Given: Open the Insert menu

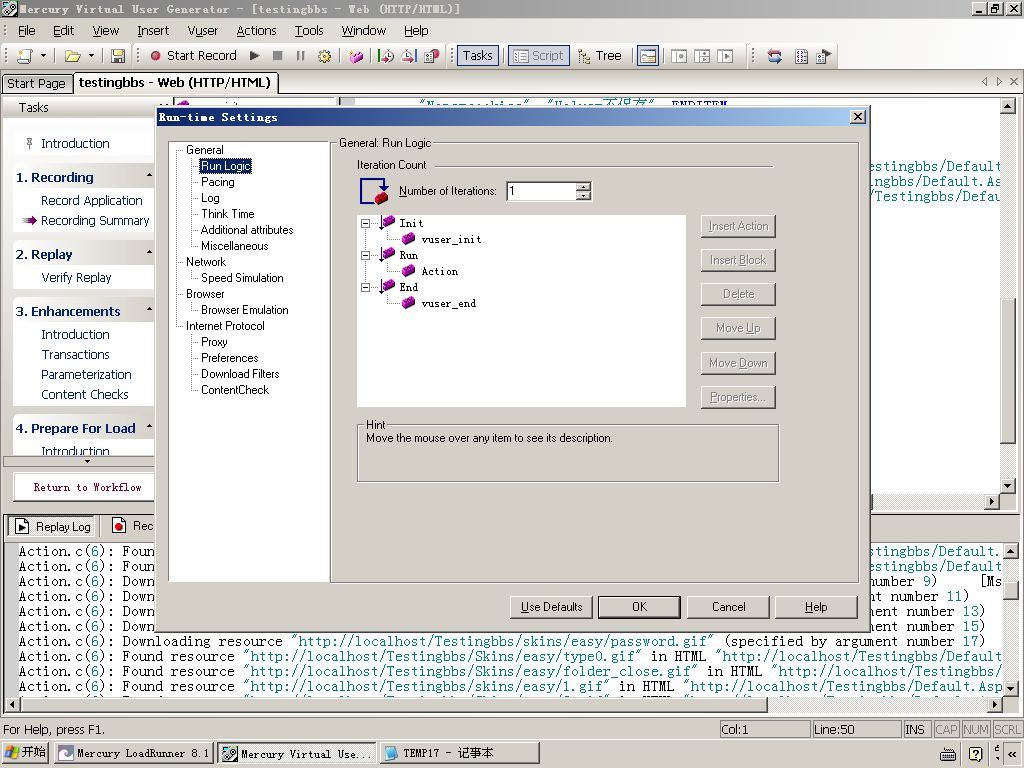Looking at the screenshot, I should [153, 31].
